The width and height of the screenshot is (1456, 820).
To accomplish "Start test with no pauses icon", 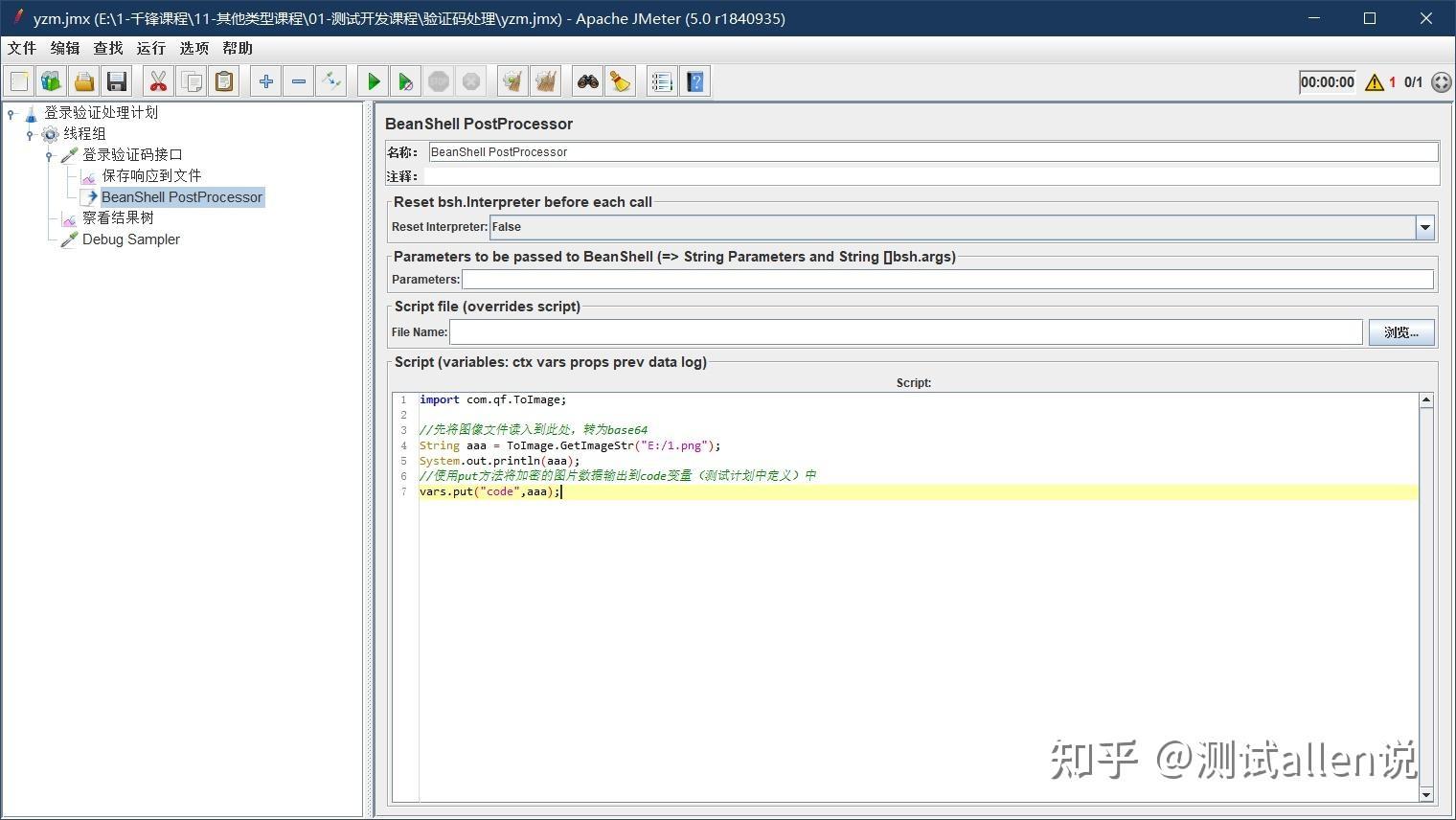I will (x=406, y=81).
